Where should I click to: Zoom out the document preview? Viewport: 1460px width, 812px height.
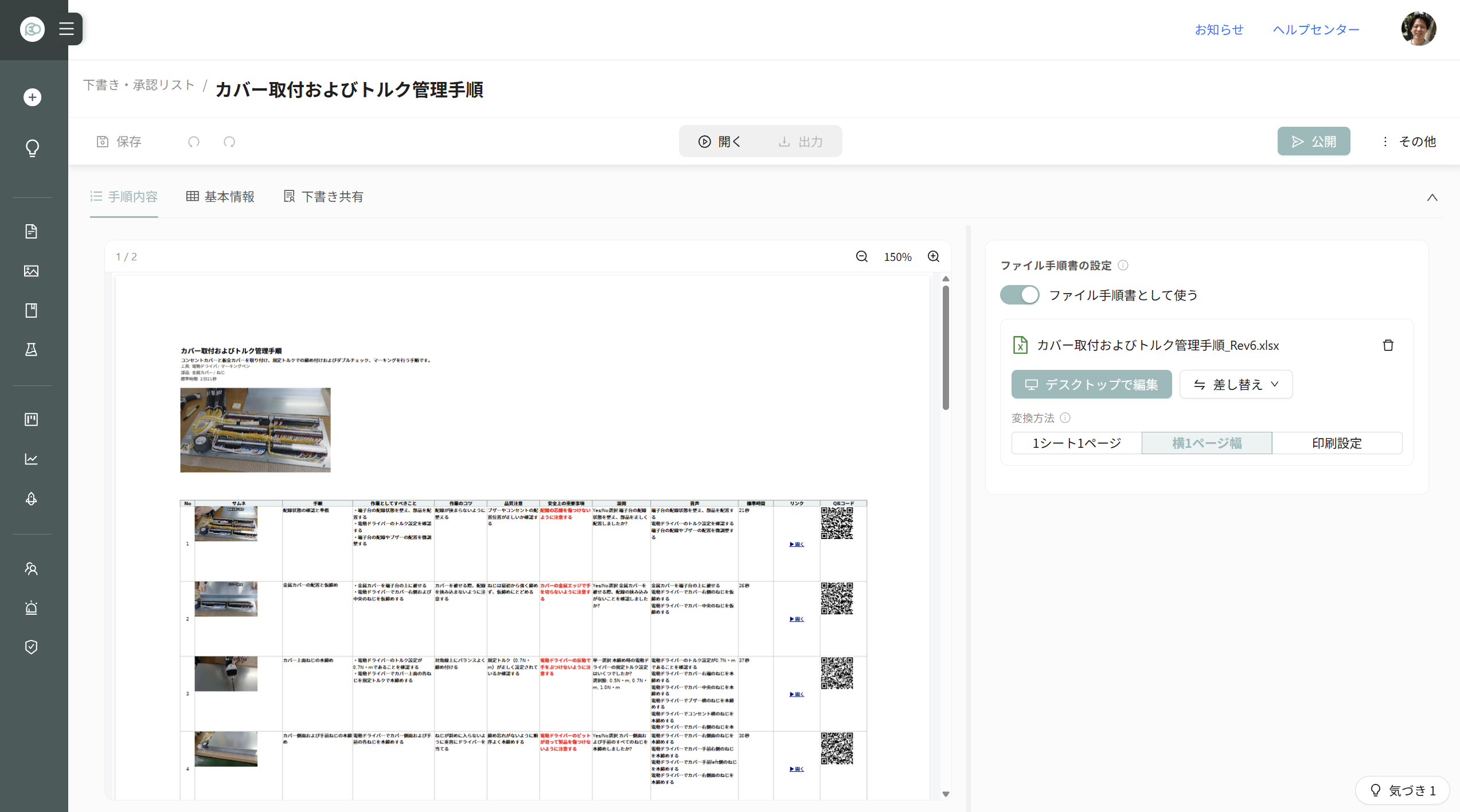pos(862,256)
